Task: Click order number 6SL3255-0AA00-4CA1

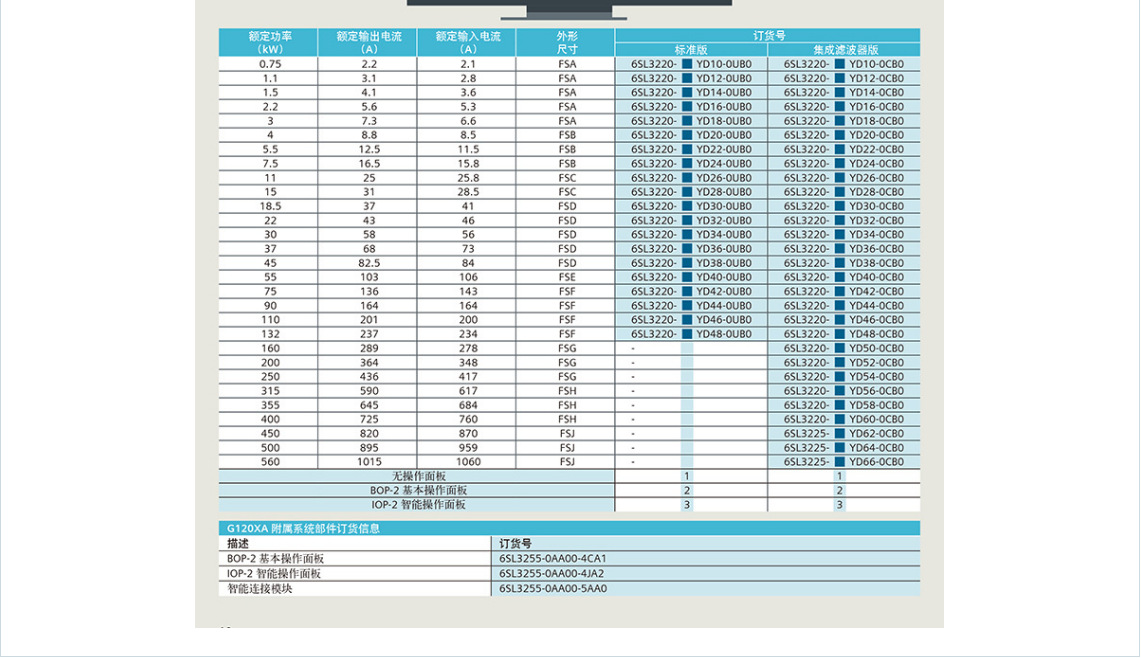Action: click(x=553, y=558)
